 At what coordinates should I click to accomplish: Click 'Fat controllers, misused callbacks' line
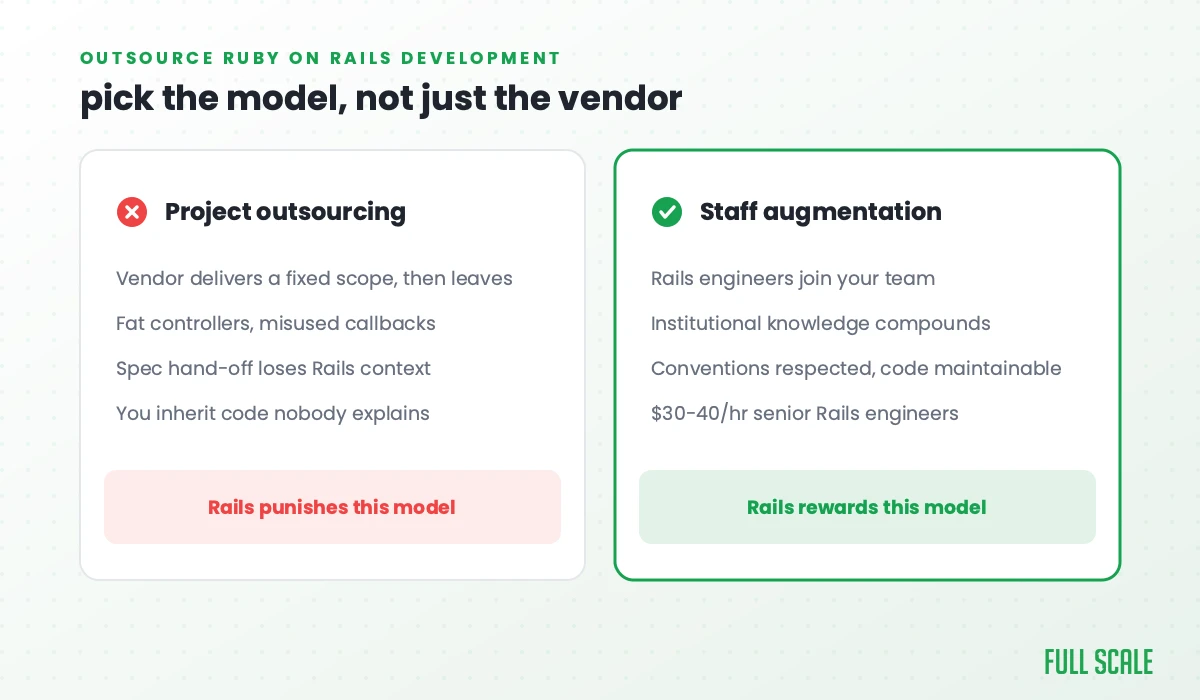(276, 324)
